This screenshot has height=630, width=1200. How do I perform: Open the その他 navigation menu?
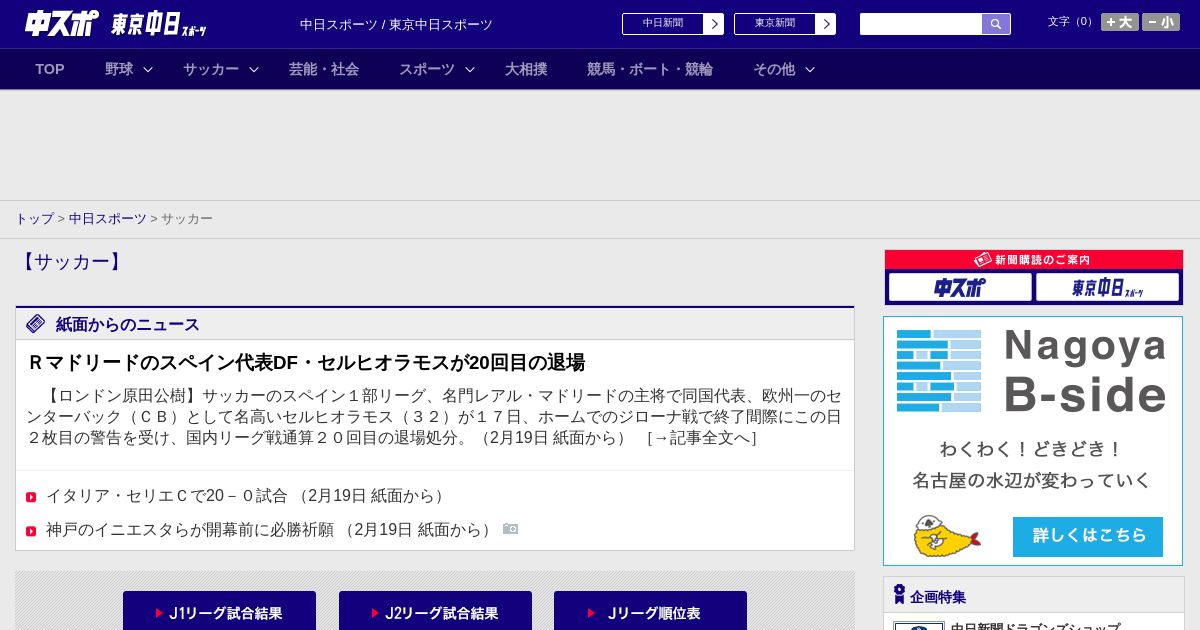[774, 69]
